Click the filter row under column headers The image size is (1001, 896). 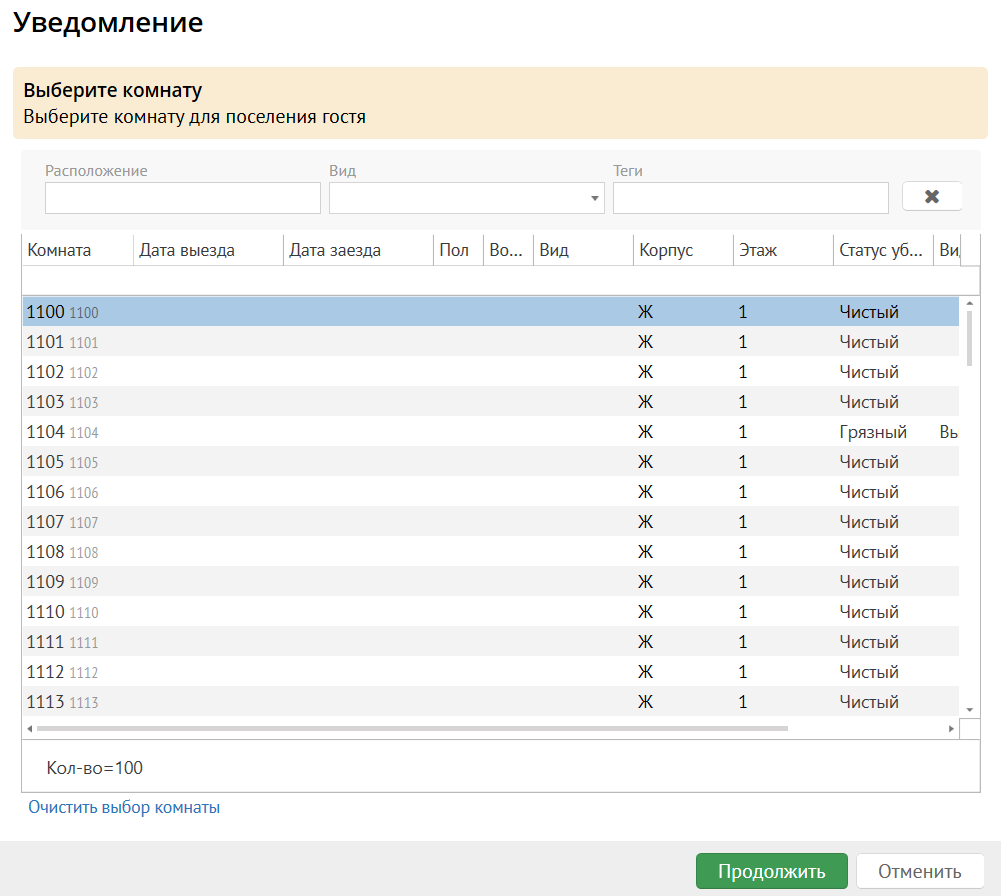[490, 280]
